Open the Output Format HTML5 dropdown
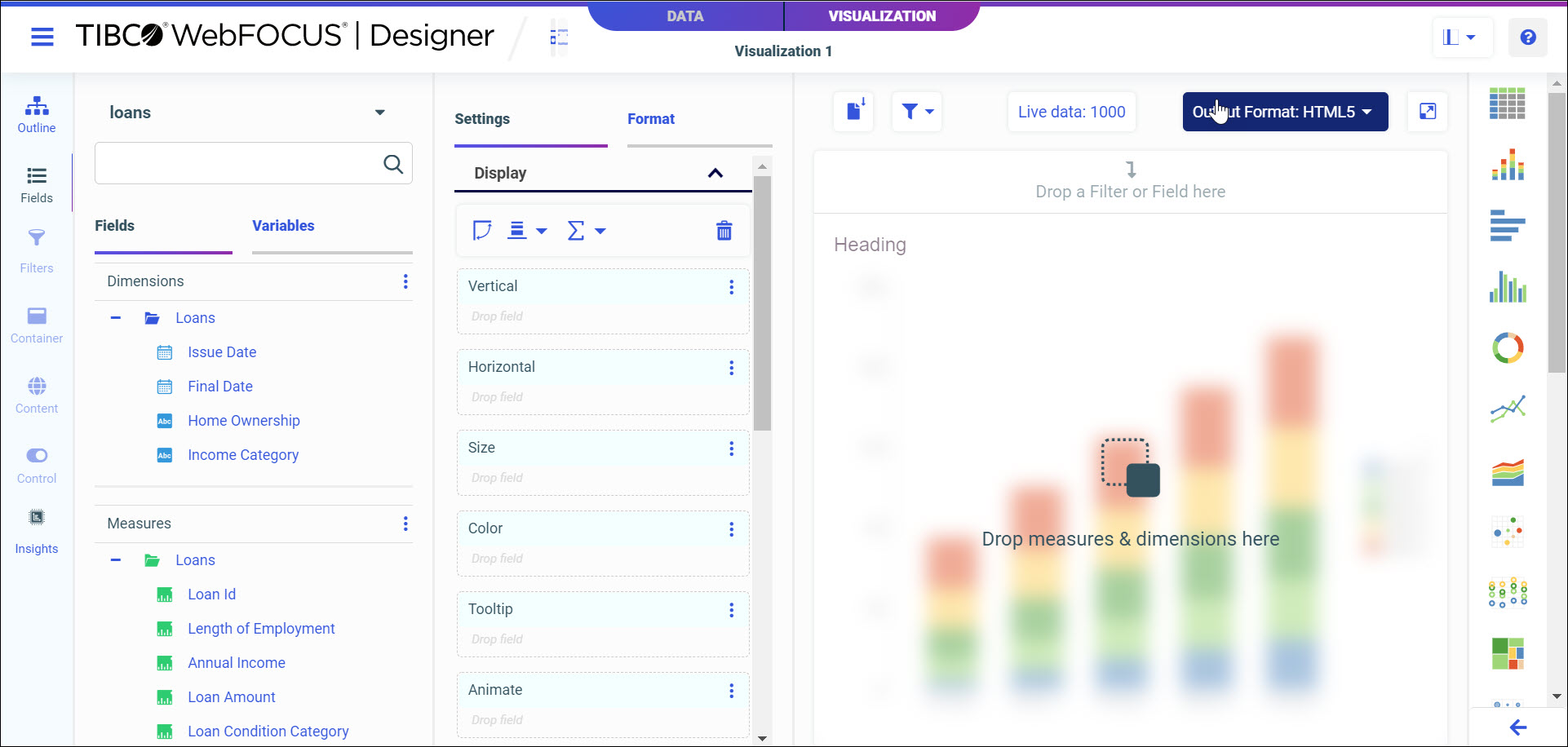1568x747 pixels. coord(1285,112)
